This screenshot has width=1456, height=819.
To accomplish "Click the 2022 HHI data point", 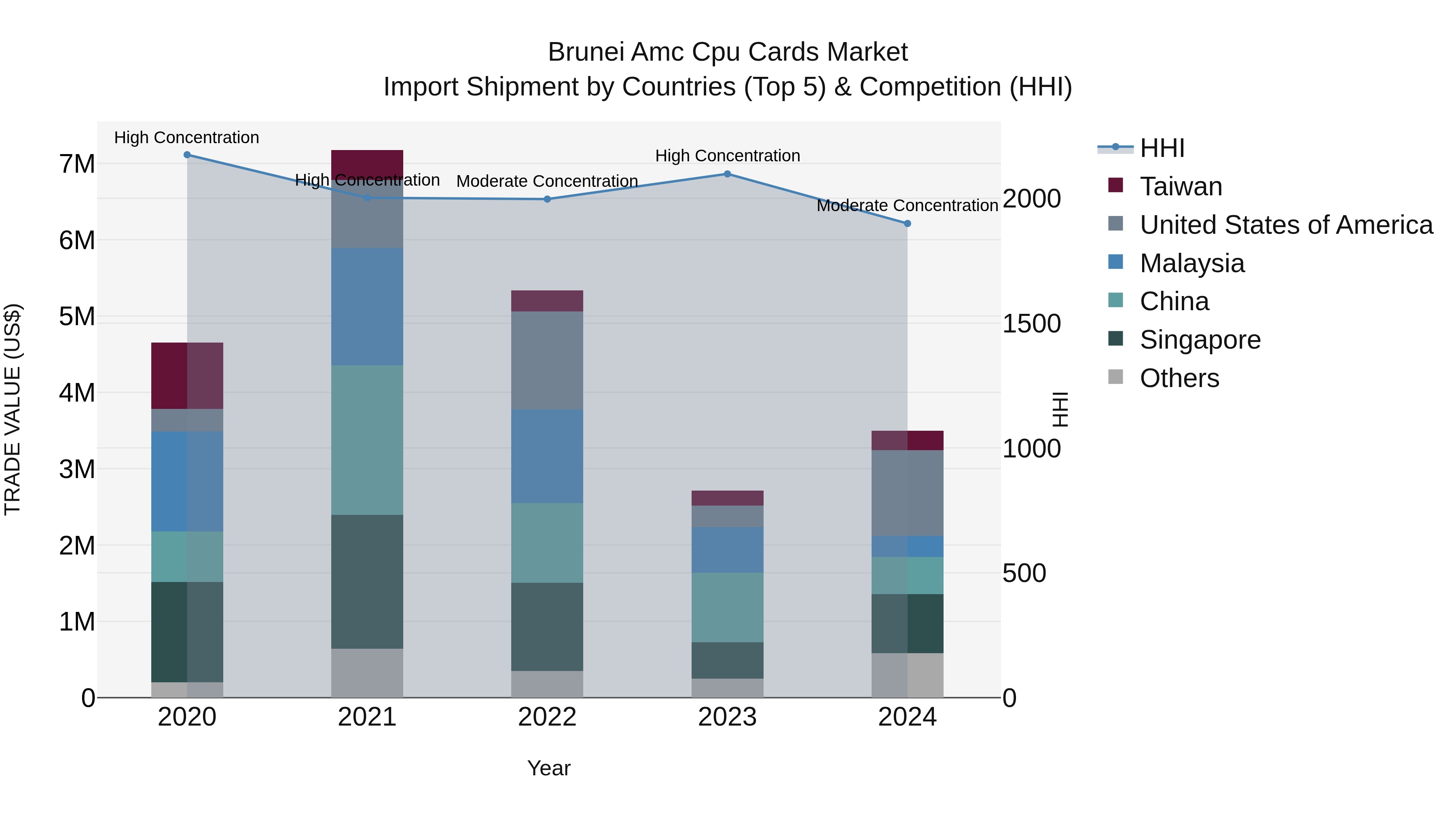I will [547, 199].
